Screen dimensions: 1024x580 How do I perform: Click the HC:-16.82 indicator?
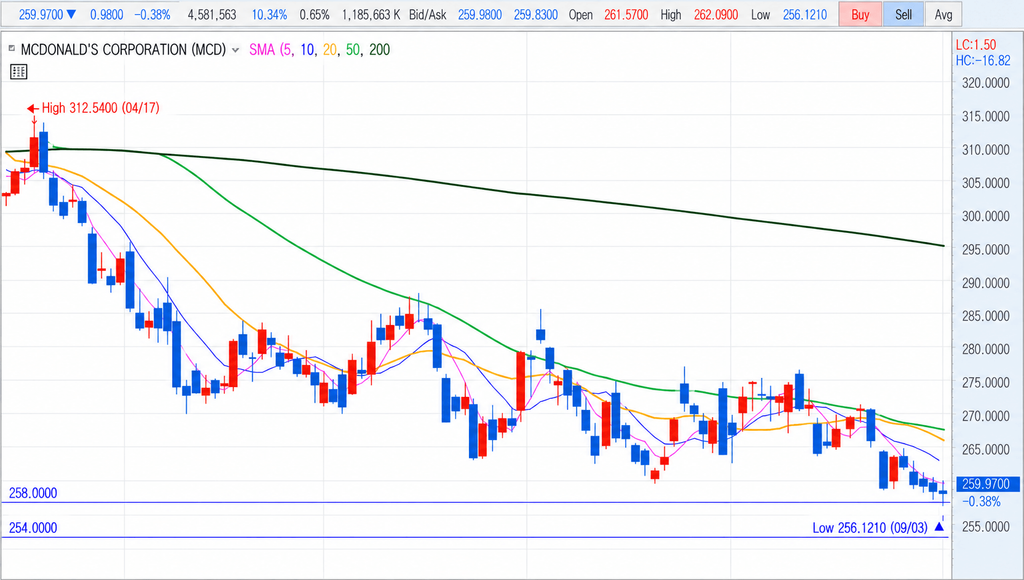coord(983,60)
